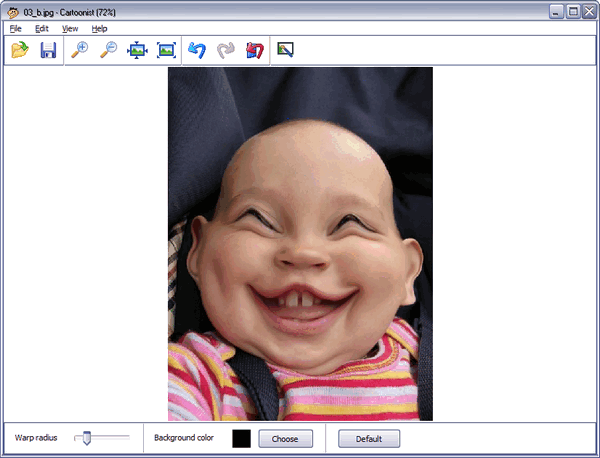Undo the last warp with the blue arrow
This screenshot has width=600, height=458.
tap(197, 50)
